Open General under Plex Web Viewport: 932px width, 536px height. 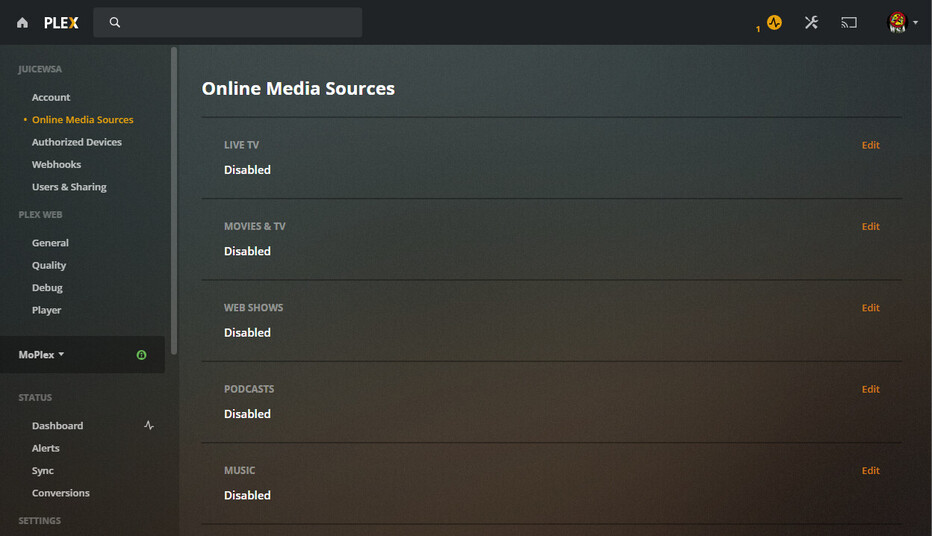pos(51,242)
